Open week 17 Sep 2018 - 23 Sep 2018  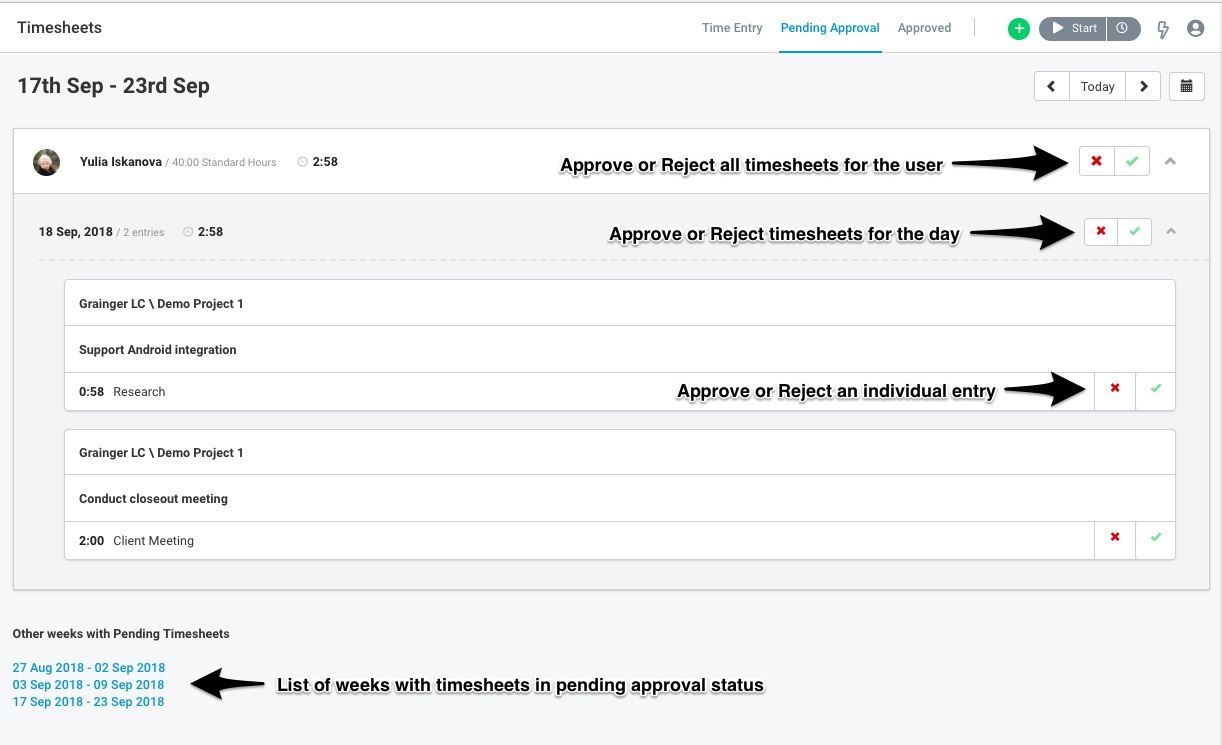88,702
